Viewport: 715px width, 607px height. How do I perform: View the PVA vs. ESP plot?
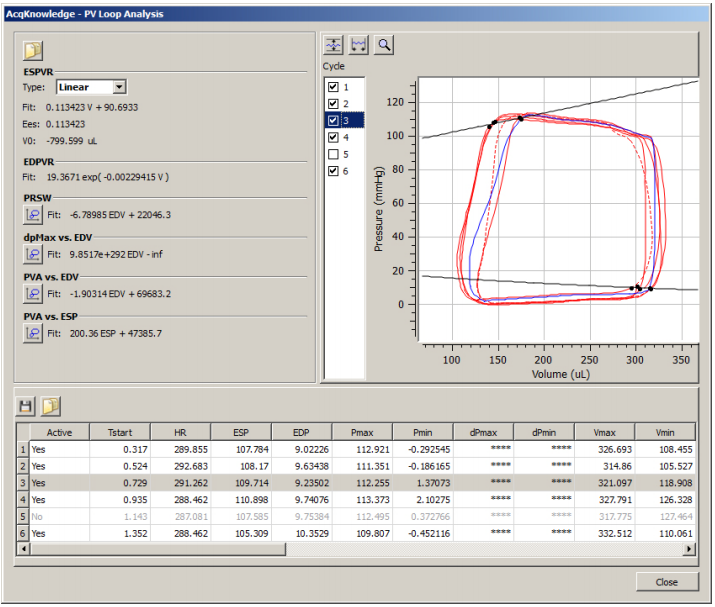(33, 333)
